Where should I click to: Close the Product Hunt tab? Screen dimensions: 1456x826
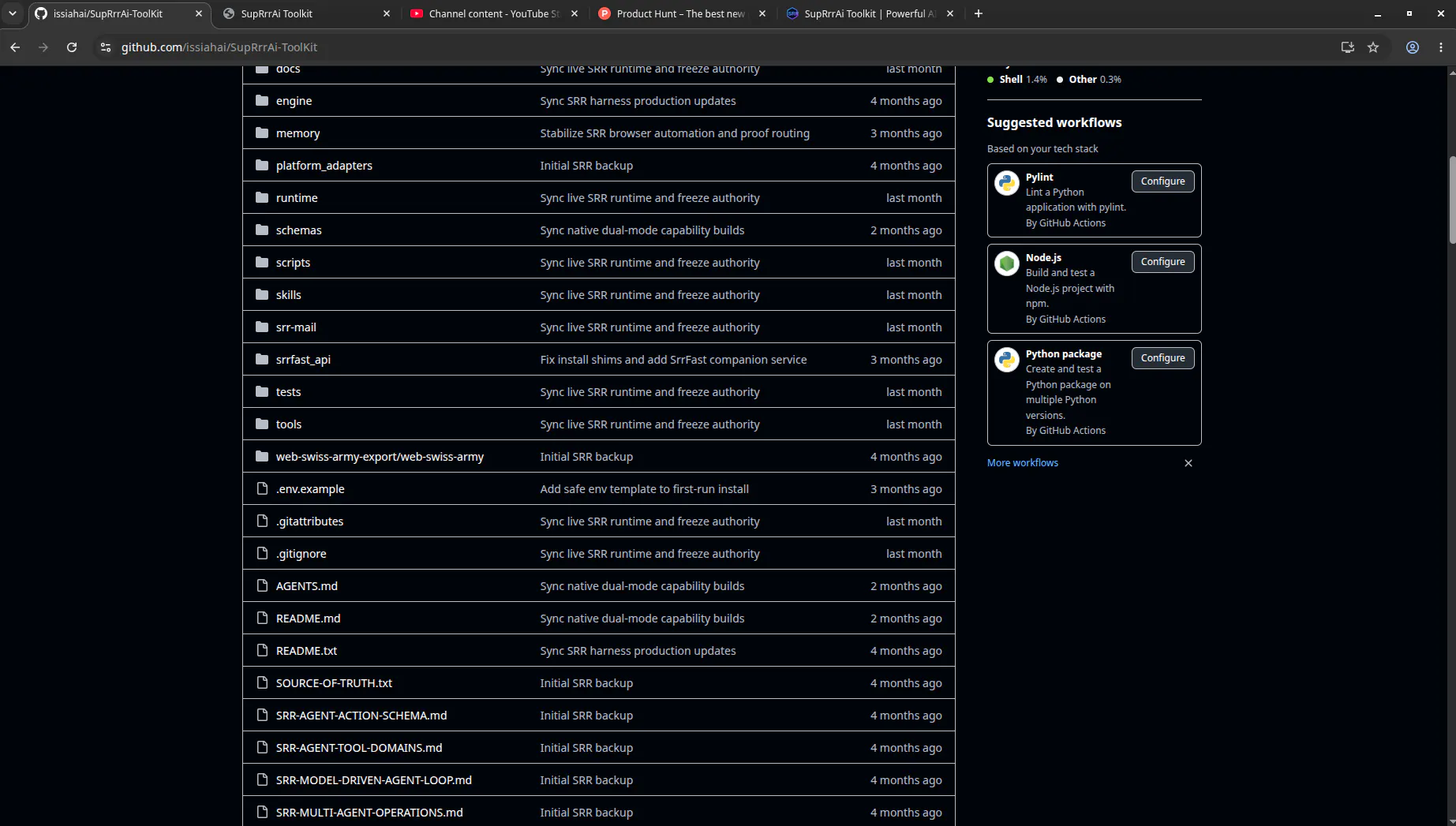coord(762,13)
